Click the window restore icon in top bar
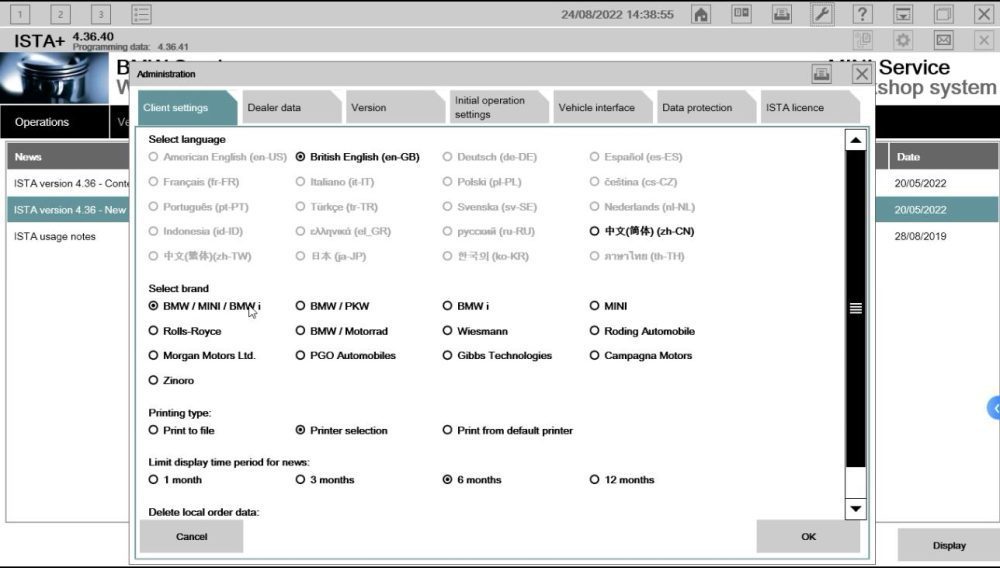Screen dimensions: 1000x568 pos(943,14)
